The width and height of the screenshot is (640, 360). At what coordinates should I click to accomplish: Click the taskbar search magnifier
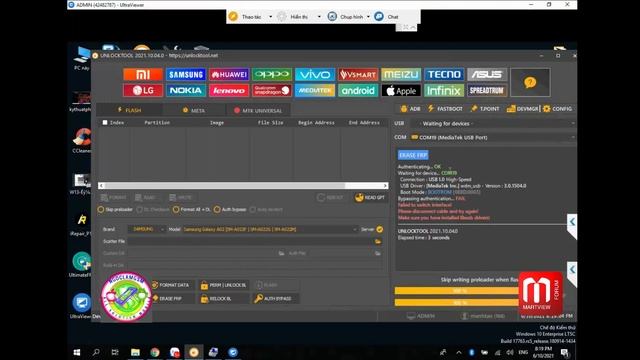[96, 352]
